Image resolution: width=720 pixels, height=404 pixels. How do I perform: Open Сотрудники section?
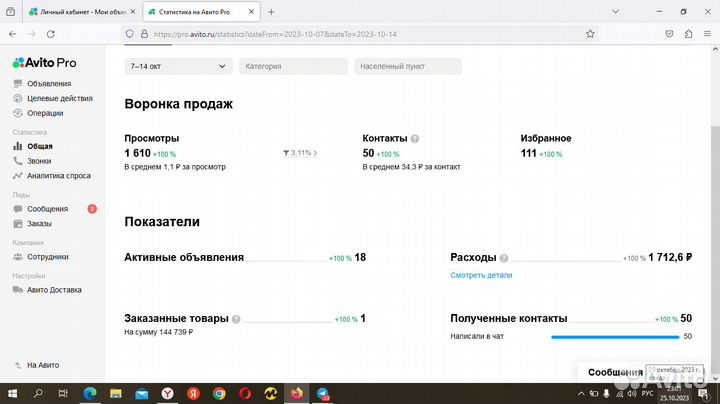click(x=48, y=257)
